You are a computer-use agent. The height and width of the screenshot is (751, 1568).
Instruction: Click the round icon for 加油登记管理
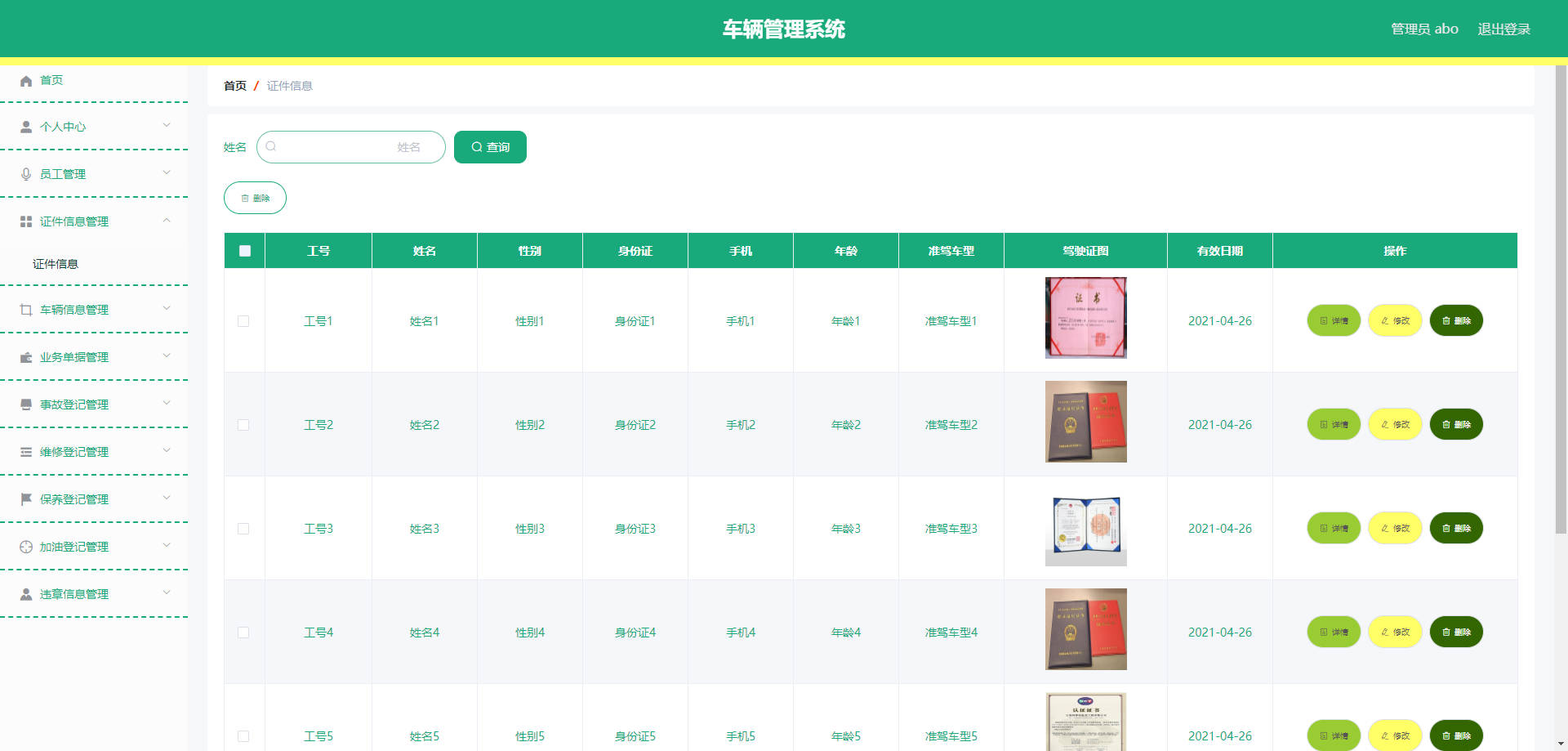tap(26, 547)
